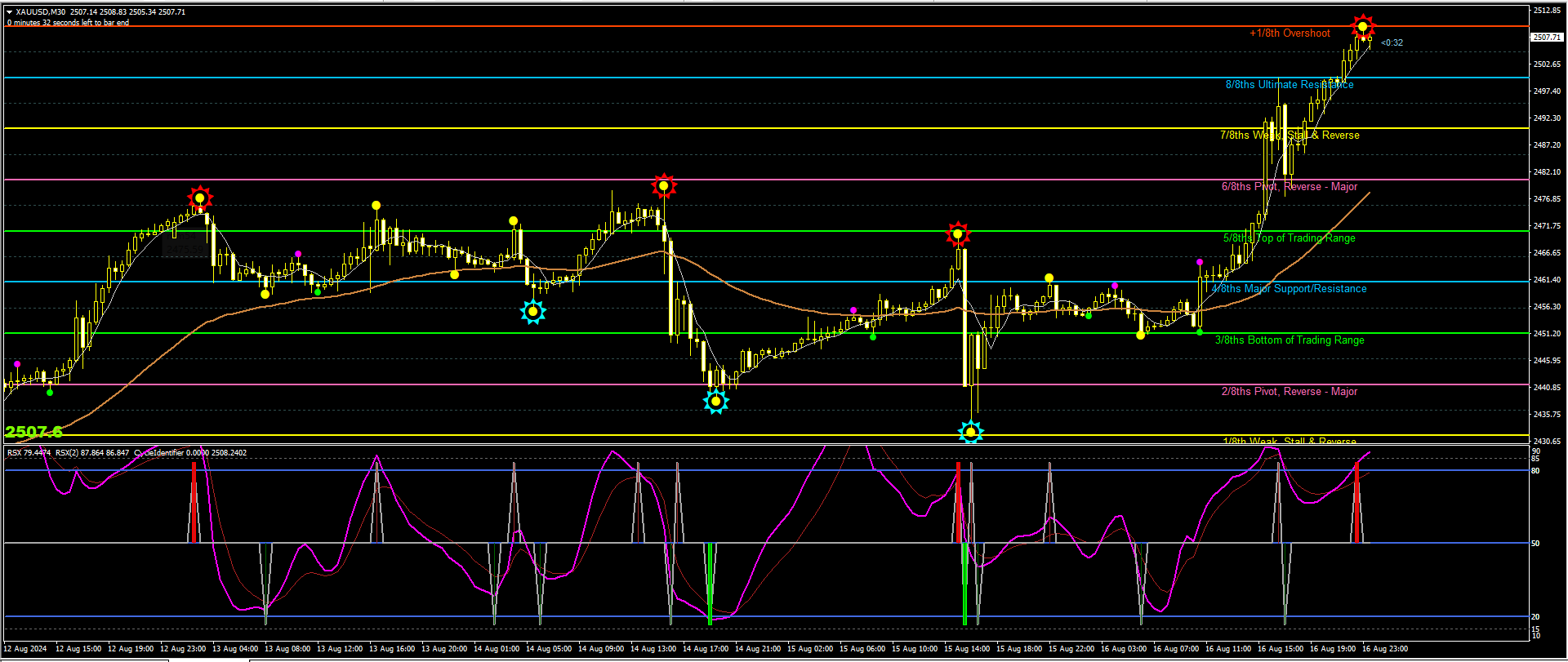Select the 2497.40 price axis value
The image size is (1568, 662).
1547,91
